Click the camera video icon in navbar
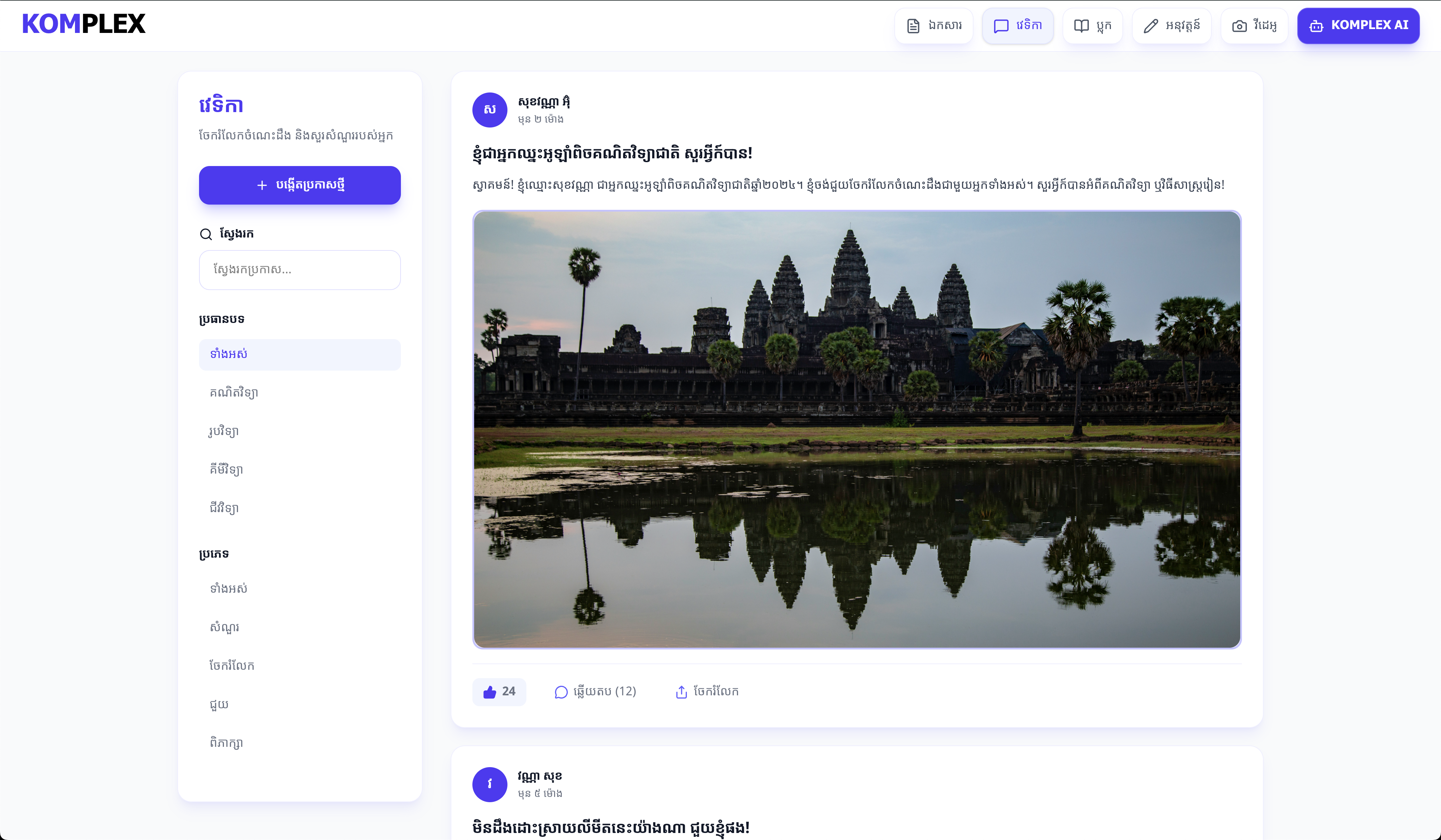The height and width of the screenshot is (840, 1441). [x=1239, y=26]
